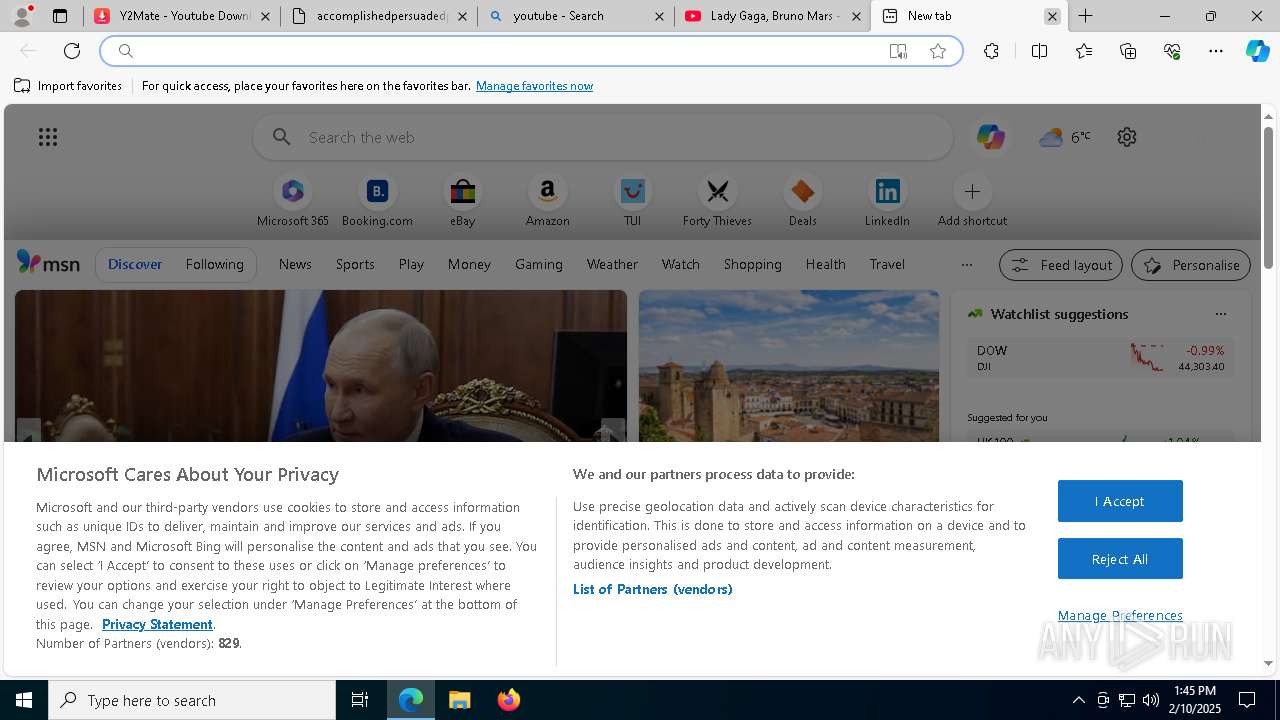This screenshot has height=720, width=1280.
Task: Select the Following feed tab
Action: pyautogui.click(x=214, y=264)
